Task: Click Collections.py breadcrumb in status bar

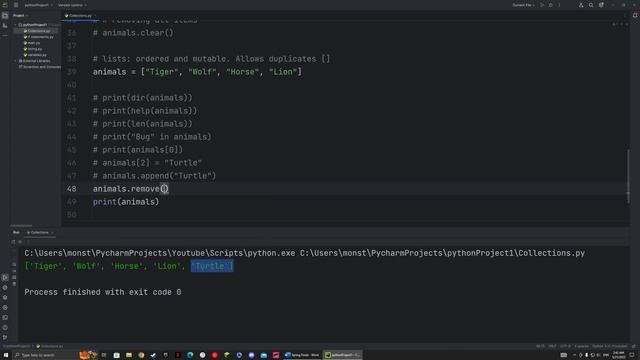Action: coord(50,346)
